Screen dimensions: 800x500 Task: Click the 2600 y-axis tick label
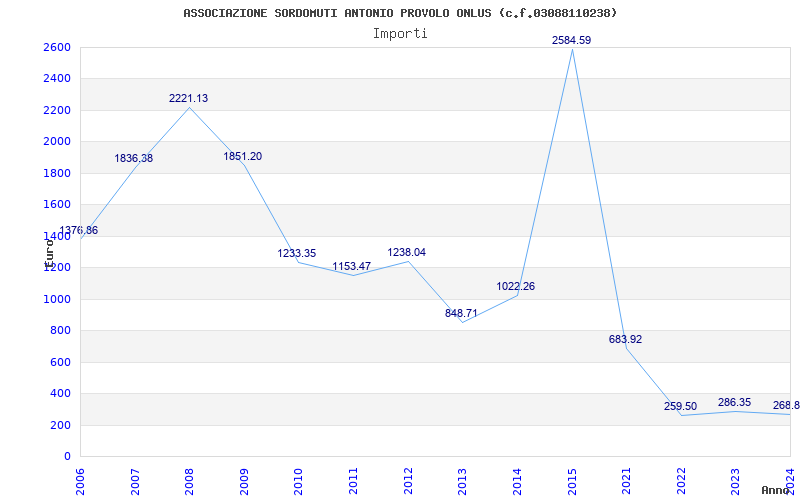pyautogui.click(x=56, y=47)
